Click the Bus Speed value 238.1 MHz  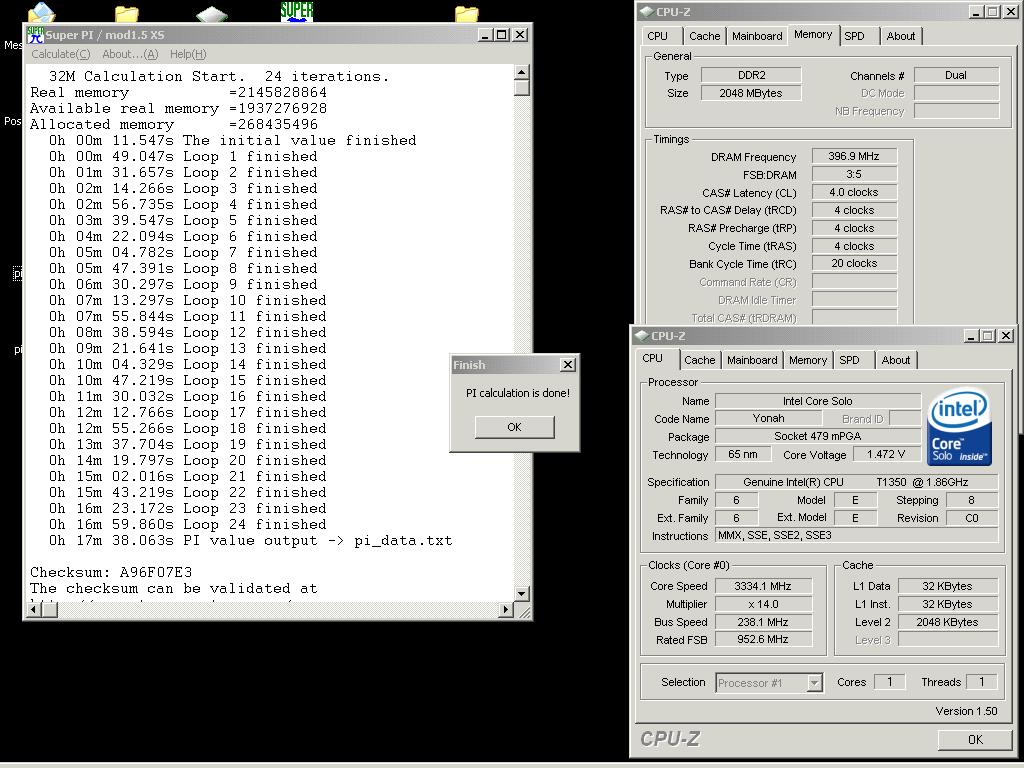point(763,622)
